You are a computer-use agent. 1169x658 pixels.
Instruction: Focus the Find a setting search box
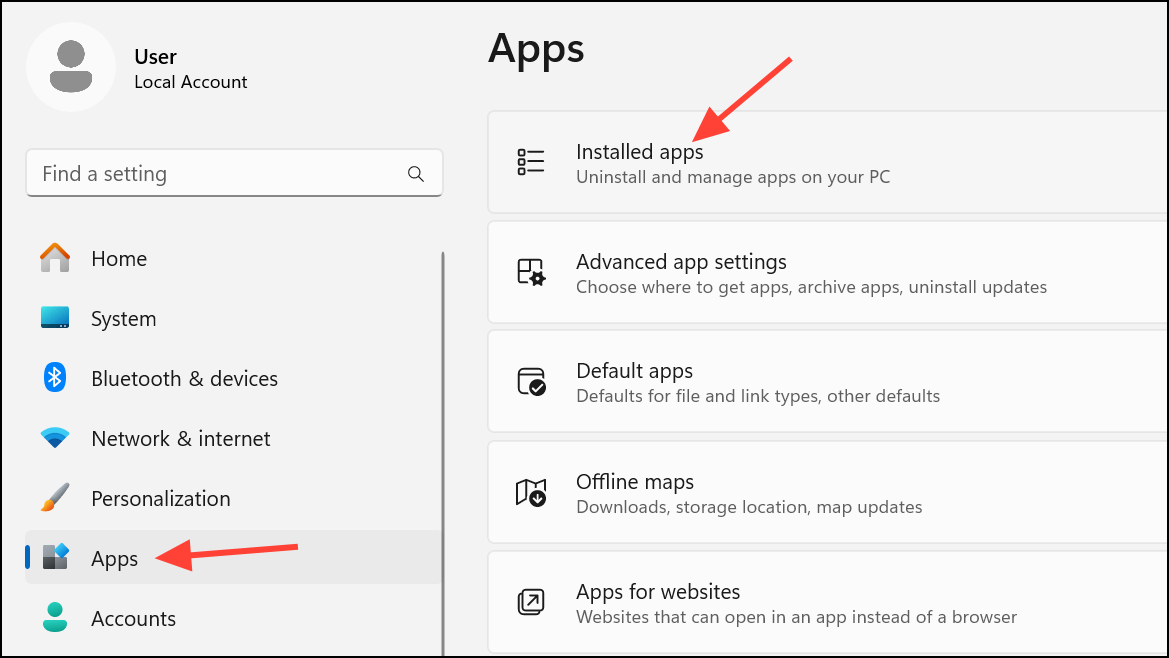[x=234, y=173]
